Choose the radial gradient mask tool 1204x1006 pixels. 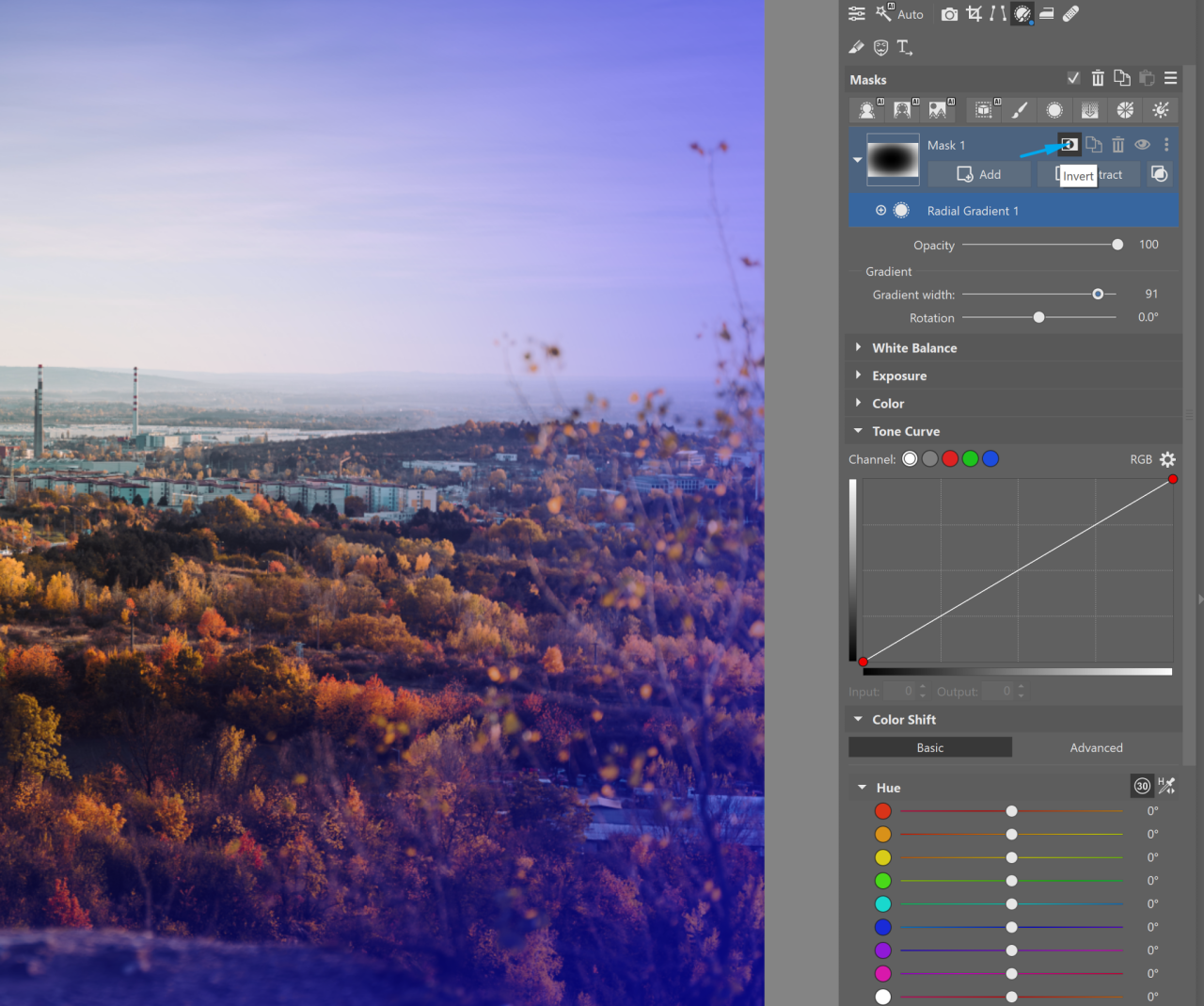click(x=1054, y=110)
